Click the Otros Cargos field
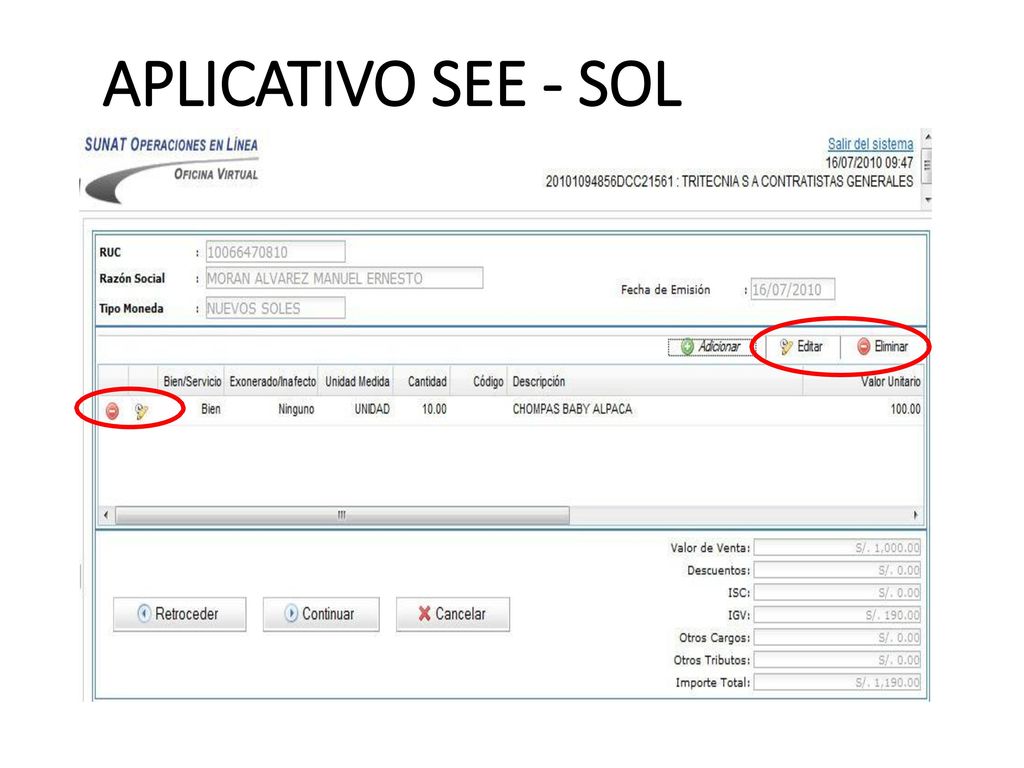Viewport: 1024px width, 768px height. 837,637
